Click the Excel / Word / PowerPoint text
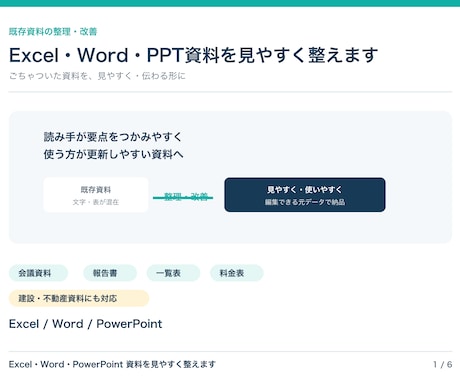Image resolution: width=460 pixels, height=380 pixels. click(85, 324)
